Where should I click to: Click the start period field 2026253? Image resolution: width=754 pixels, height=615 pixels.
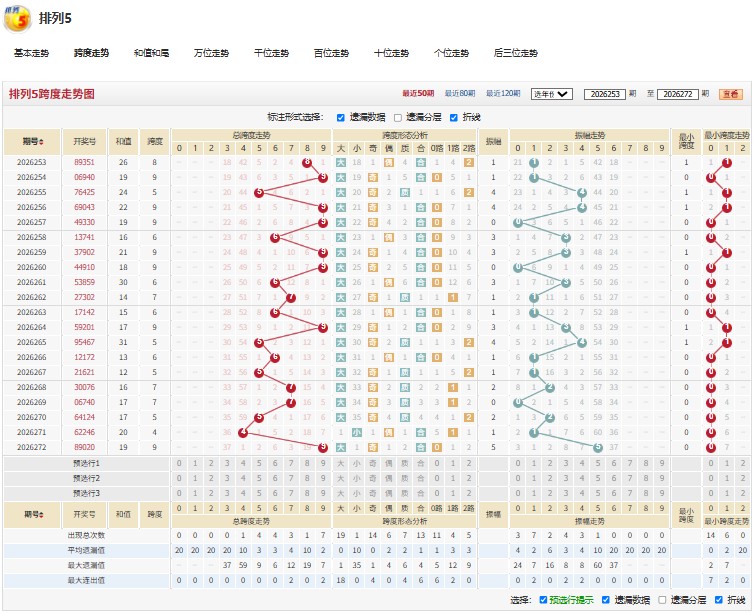pyautogui.click(x=605, y=94)
